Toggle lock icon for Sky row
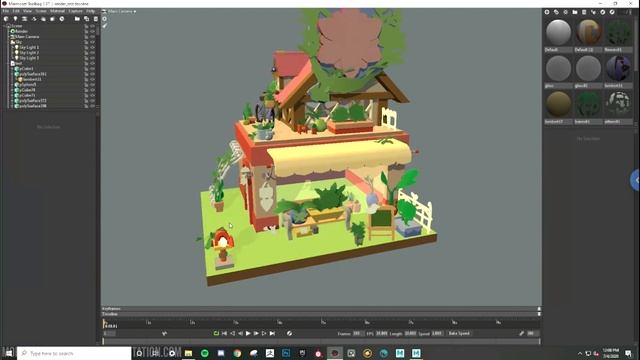640x360 pixels. pos(86,42)
